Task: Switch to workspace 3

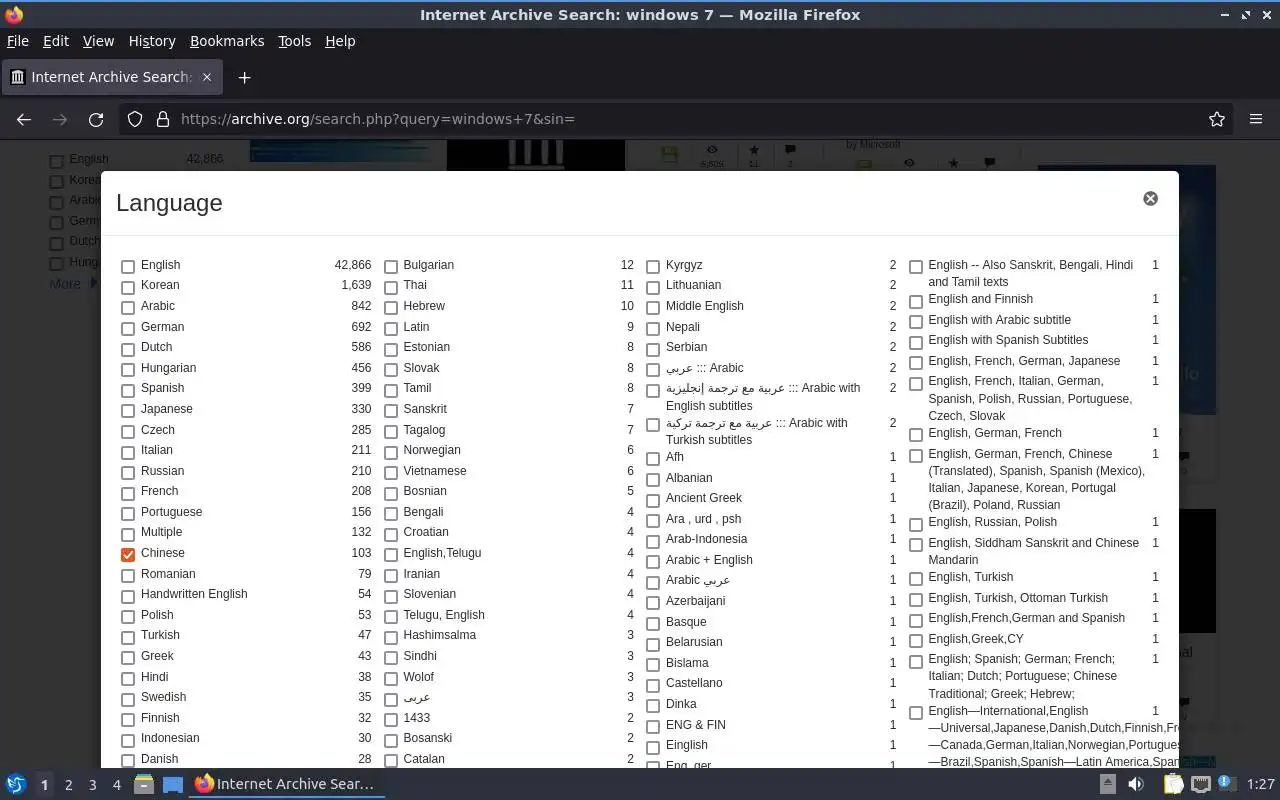Action: pyautogui.click(x=92, y=785)
